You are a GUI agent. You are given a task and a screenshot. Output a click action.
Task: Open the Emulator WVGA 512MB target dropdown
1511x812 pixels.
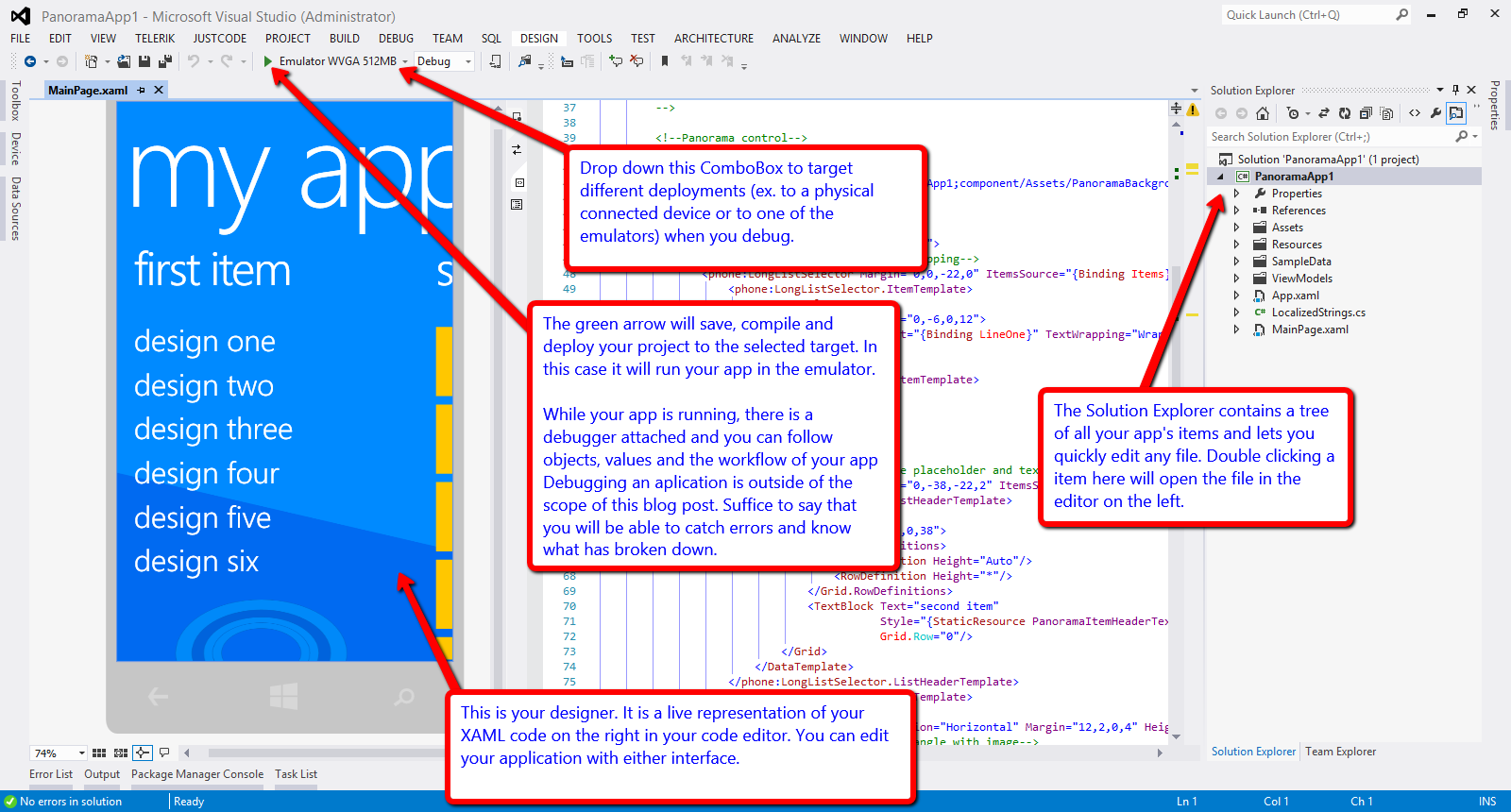[405, 61]
